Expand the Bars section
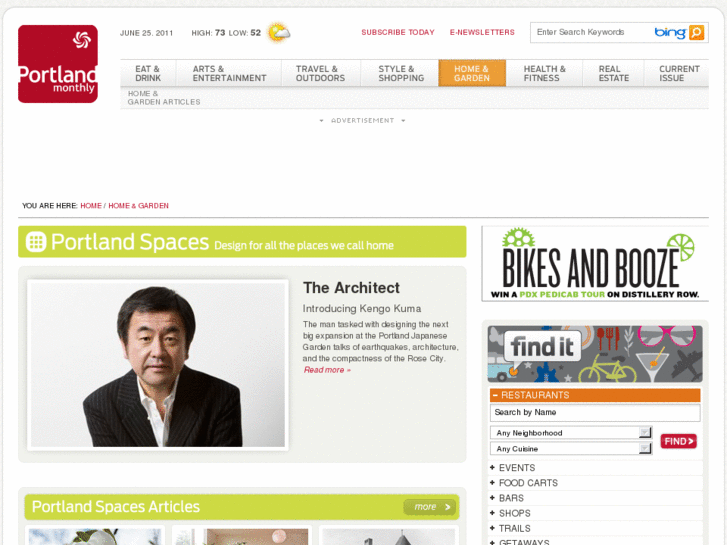The height and width of the screenshot is (545, 727). point(506,498)
